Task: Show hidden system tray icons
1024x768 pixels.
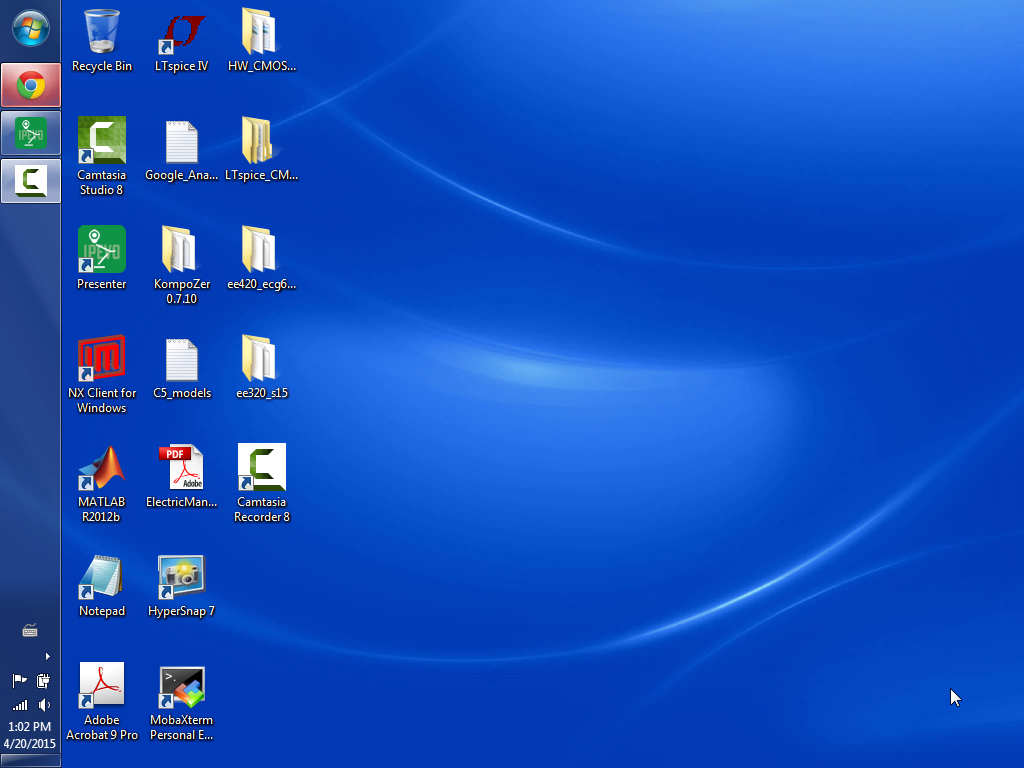Action: click(47, 656)
